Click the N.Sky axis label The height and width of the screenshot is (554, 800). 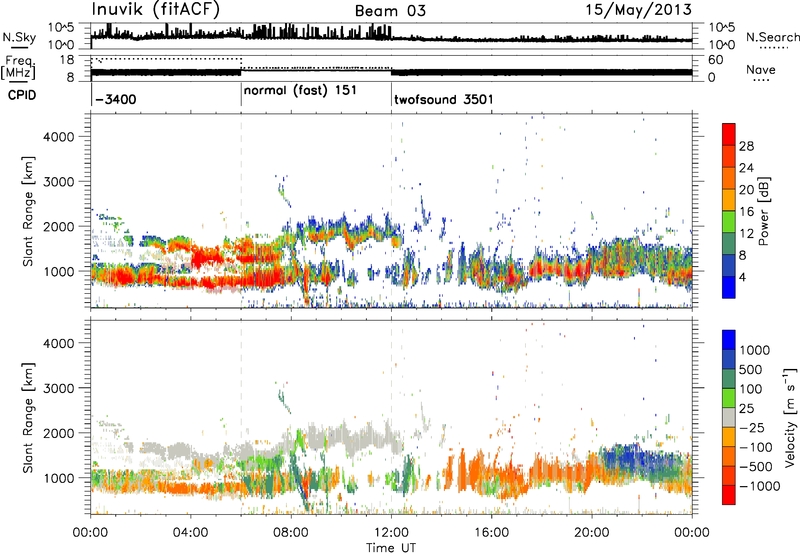[x=19, y=37]
